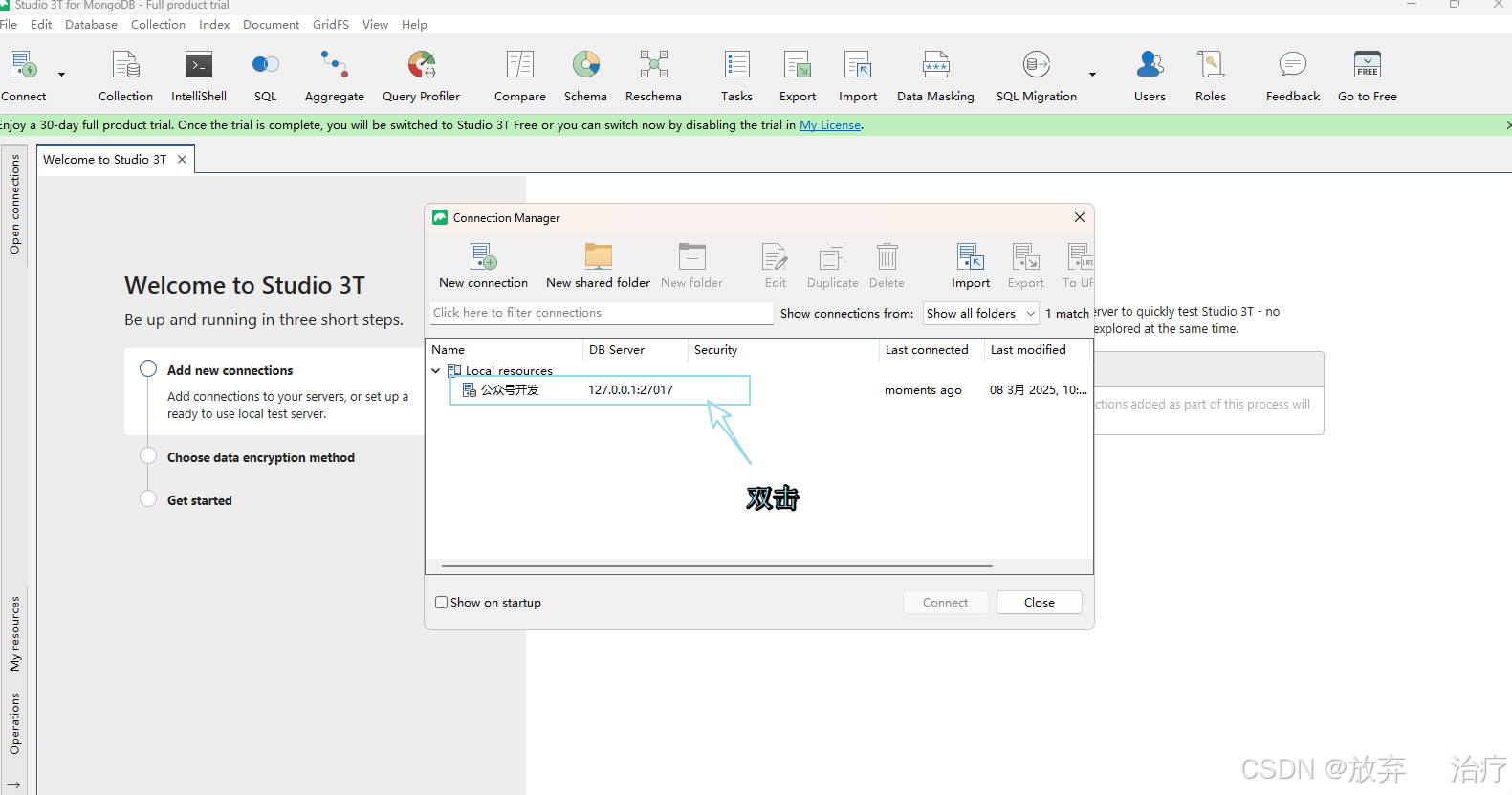Open the Database menu
This screenshot has width=1512, height=795.
pyautogui.click(x=91, y=25)
